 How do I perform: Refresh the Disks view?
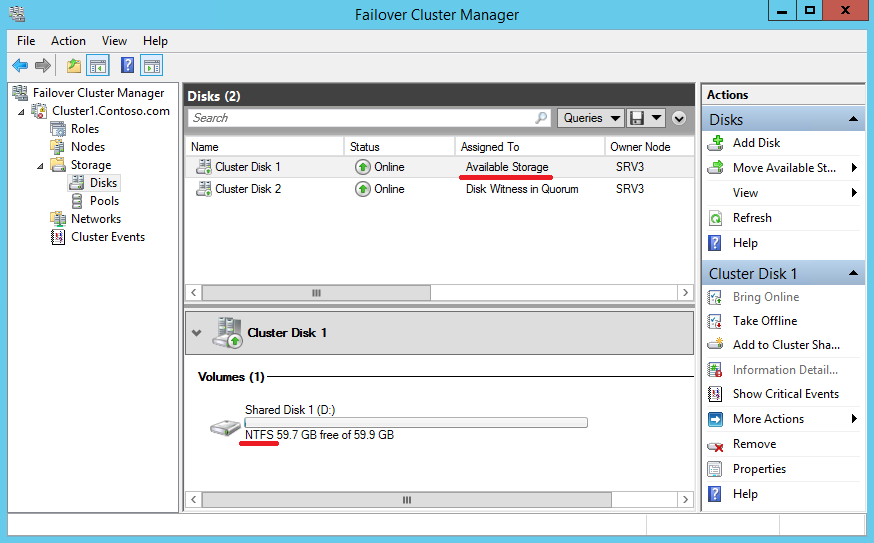pyautogui.click(x=751, y=218)
